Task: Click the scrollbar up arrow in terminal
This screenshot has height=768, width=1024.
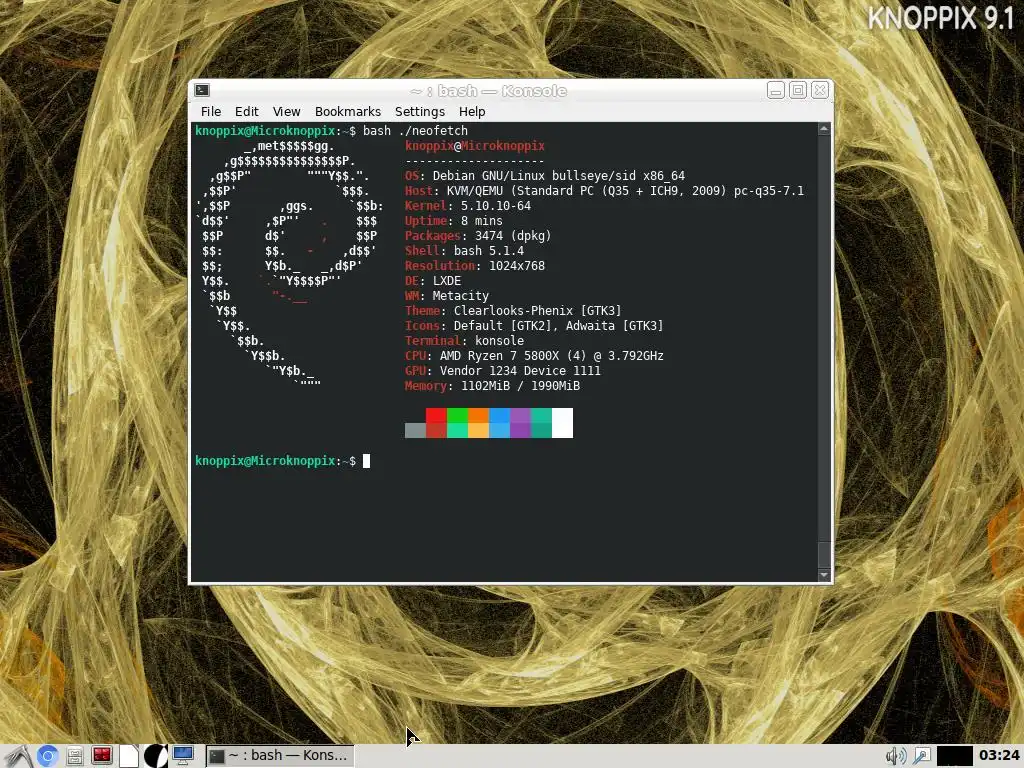Action: coord(824,129)
